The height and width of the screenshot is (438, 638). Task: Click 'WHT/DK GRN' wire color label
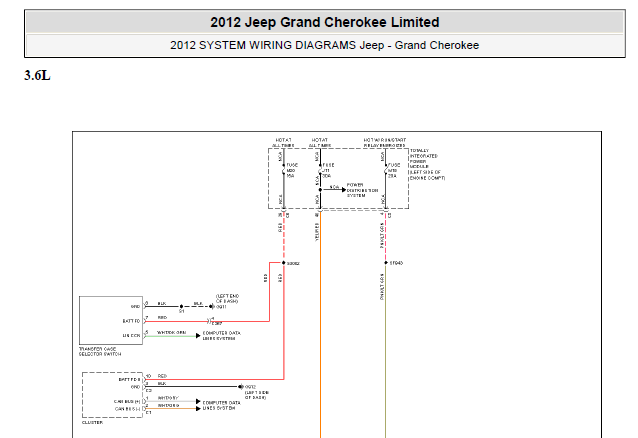[171, 332]
